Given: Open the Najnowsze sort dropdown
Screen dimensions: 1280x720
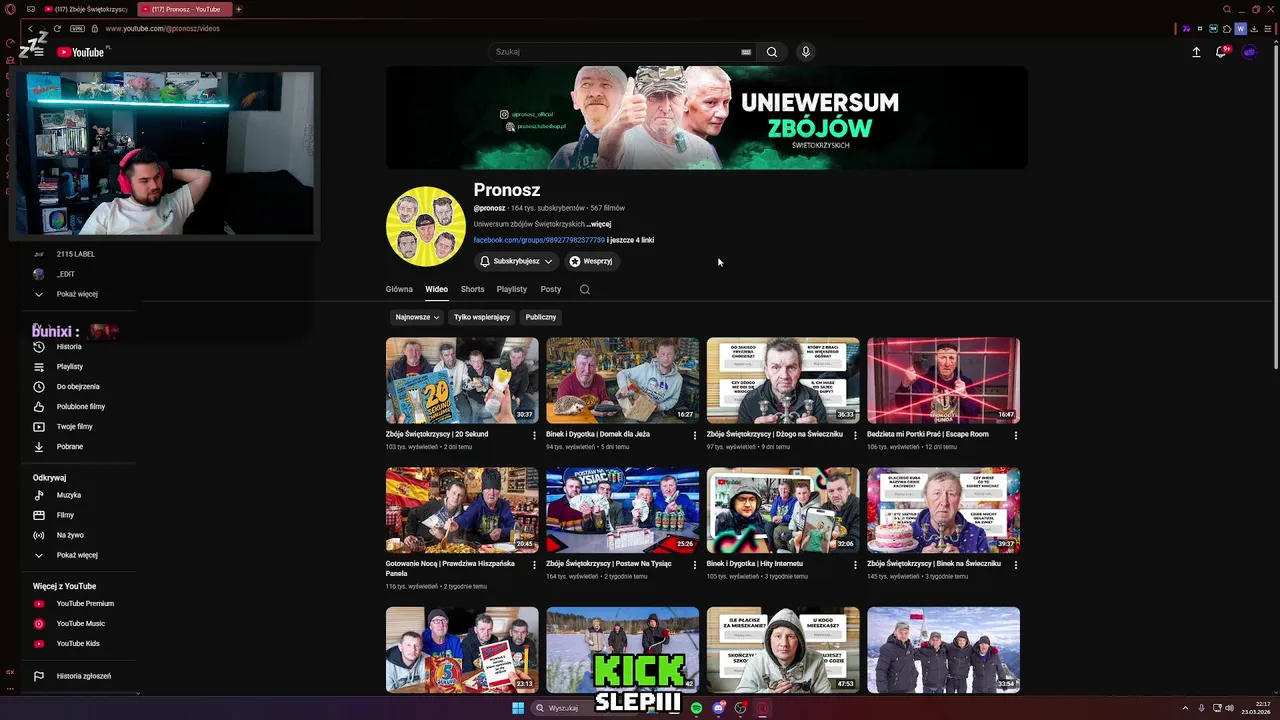Looking at the screenshot, I should pos(417,317).
